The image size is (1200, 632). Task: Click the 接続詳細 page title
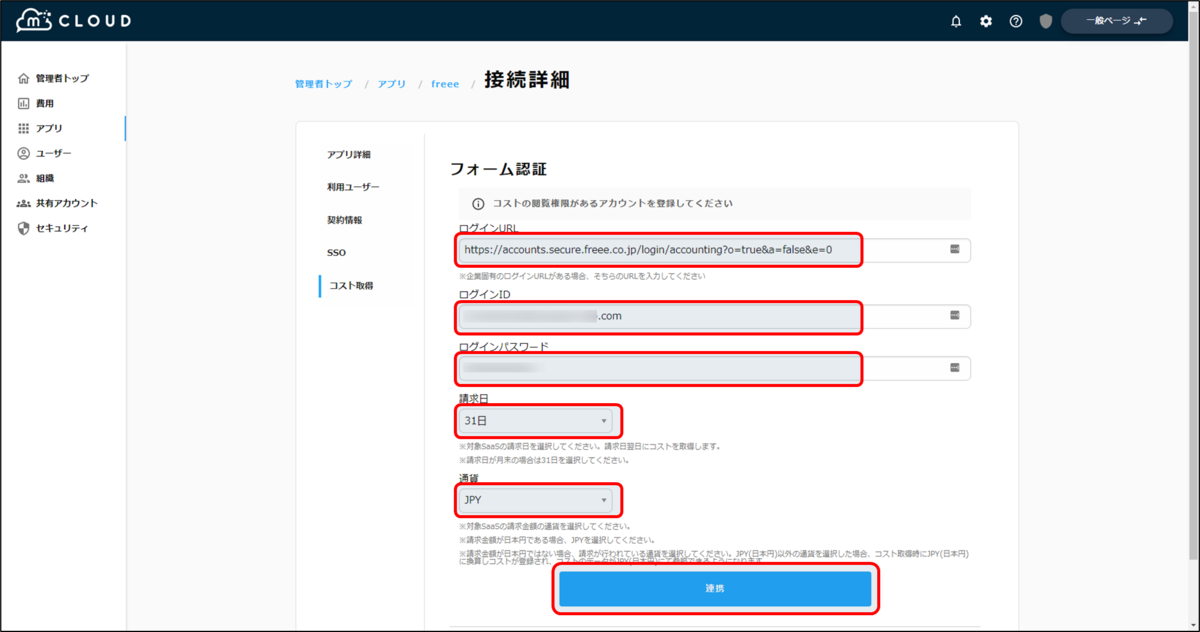527,80
